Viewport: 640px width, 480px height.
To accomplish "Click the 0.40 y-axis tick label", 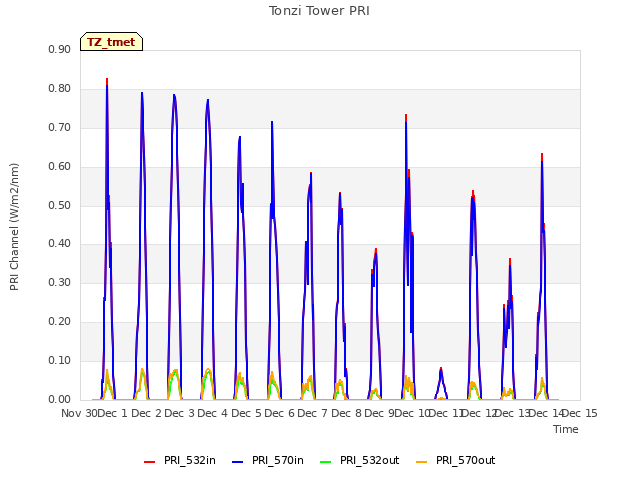I will click(60, 244).
